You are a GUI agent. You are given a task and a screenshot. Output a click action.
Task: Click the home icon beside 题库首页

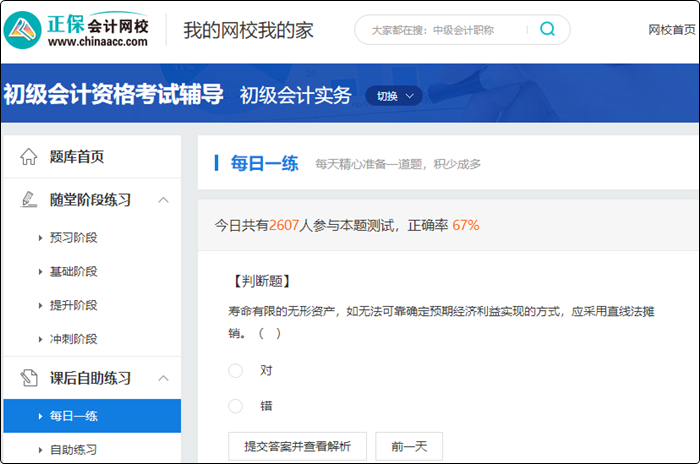(x=29, y=157)
